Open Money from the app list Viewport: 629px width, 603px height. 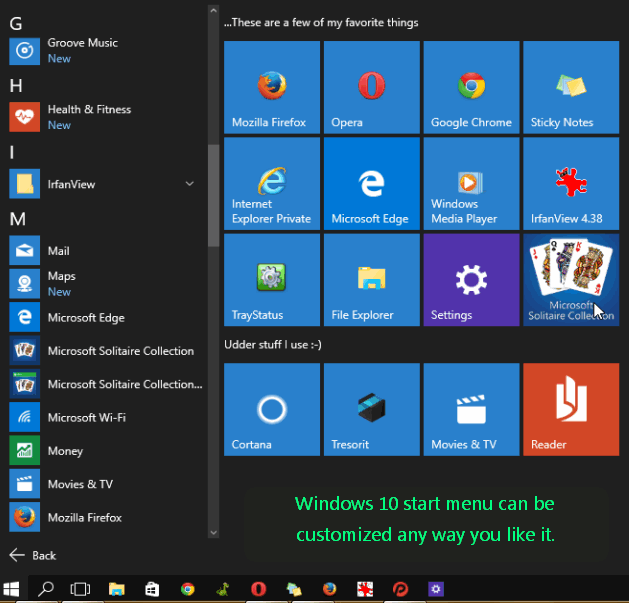(x=104, y=451)
